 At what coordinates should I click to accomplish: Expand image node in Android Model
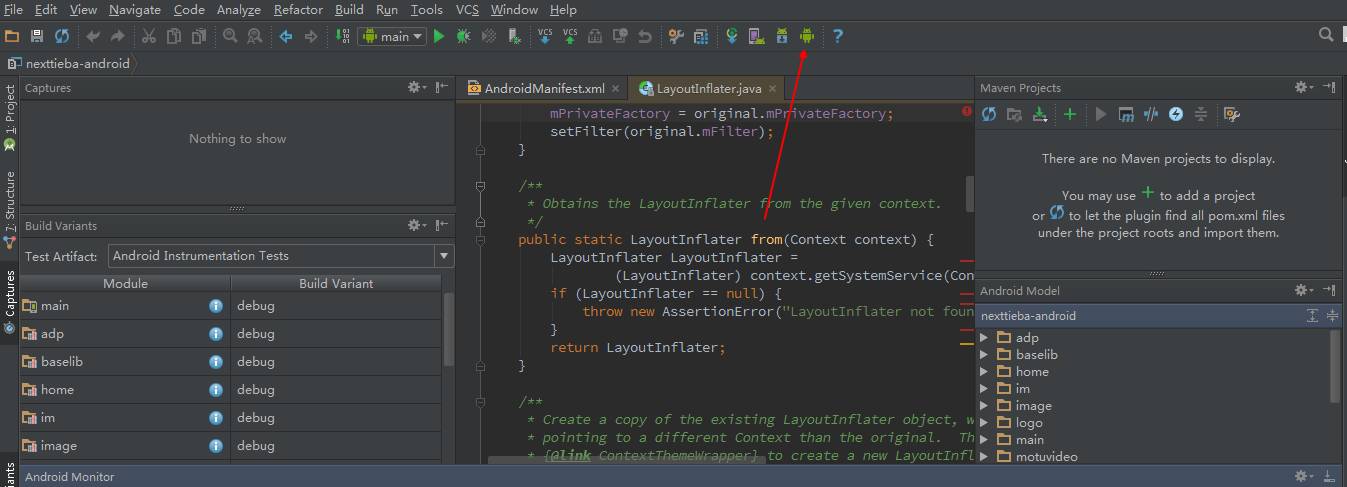click(984, 406)
